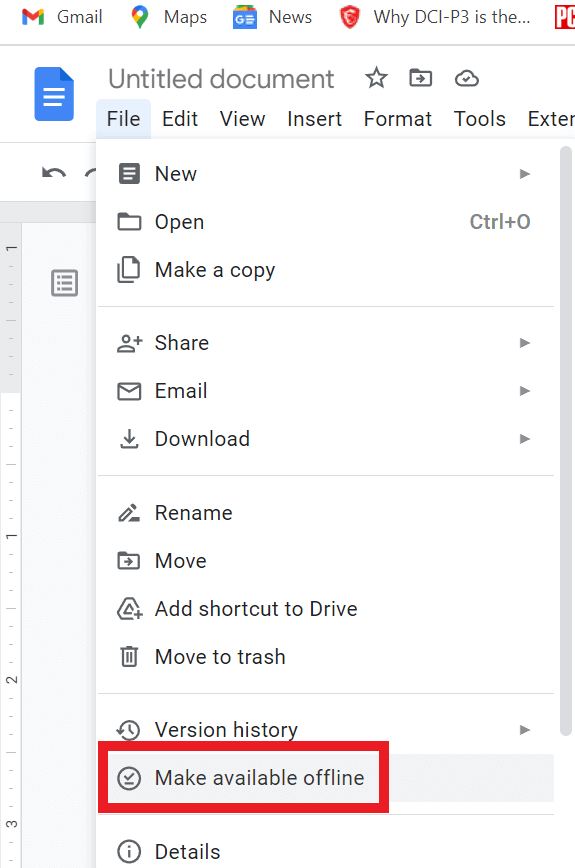The height and width of the screenshot is (868, 575).
Task: Click the File menu scrollbar
Action: click(x=565, y=441)
